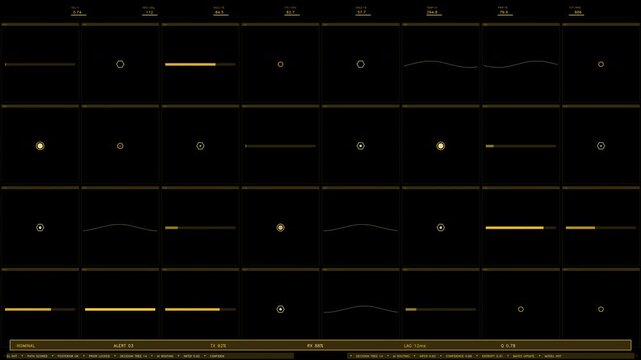Toggle the dotted hexagon in row four, column four
This screenshot has width=641, height=360.
click(x=280, y=309)
